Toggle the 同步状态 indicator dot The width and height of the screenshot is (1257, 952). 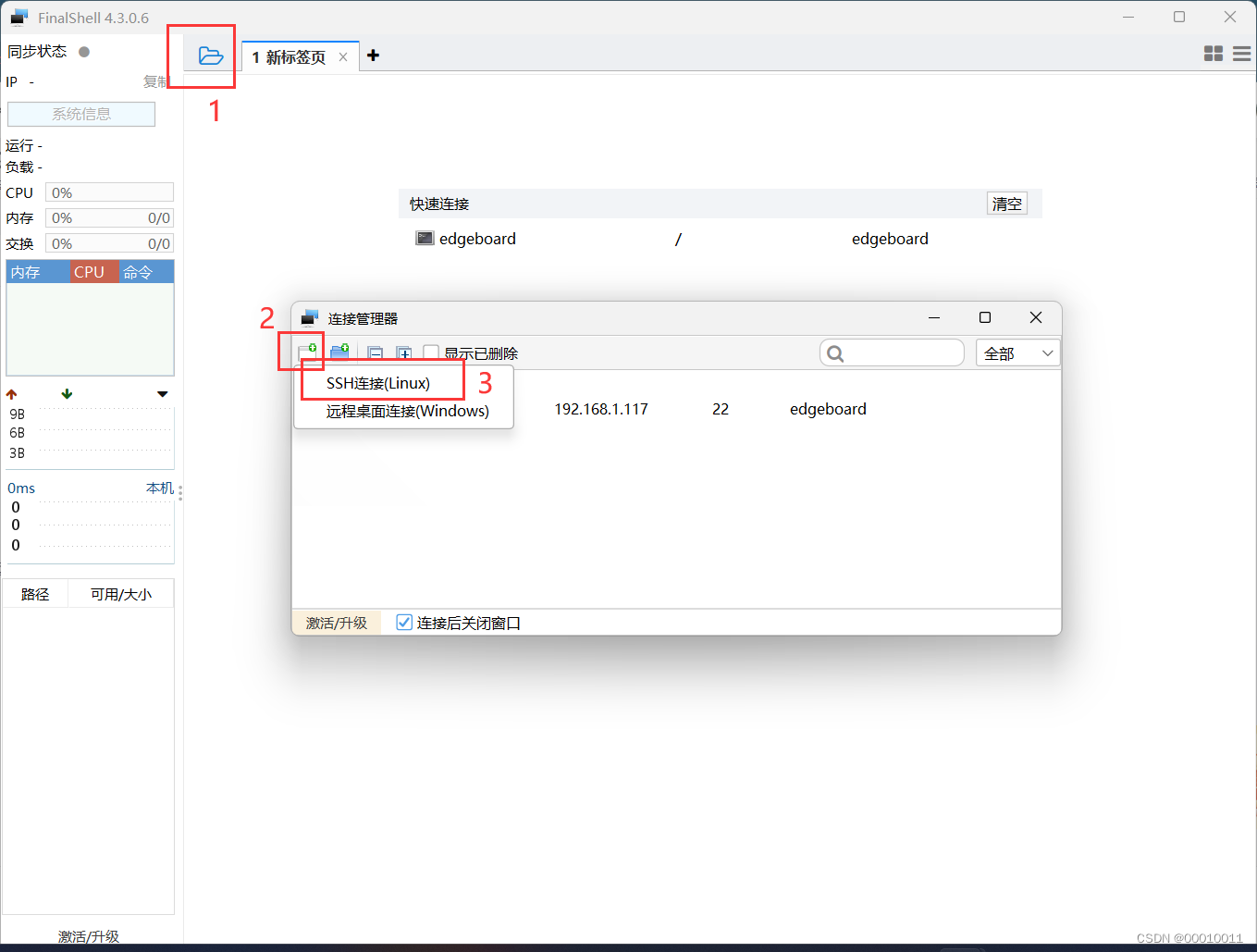83,52
